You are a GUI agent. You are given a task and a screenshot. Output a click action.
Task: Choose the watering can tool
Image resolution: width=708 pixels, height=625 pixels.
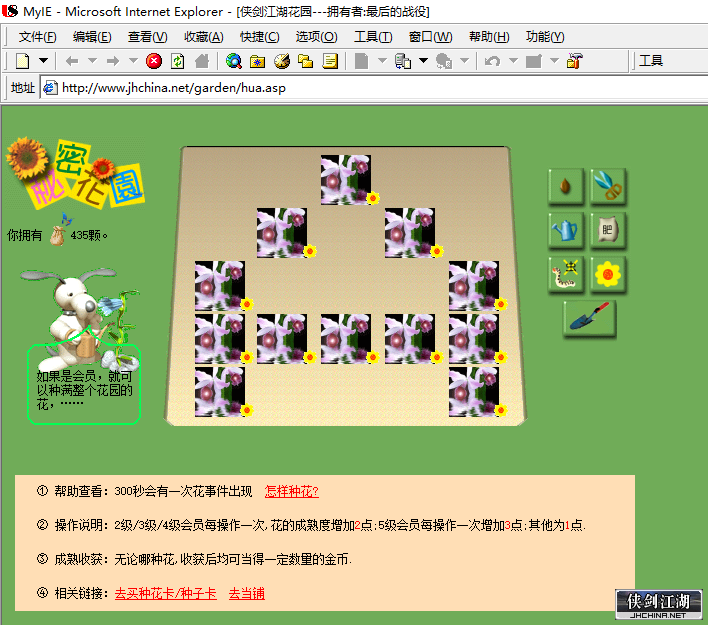(566, 230)
